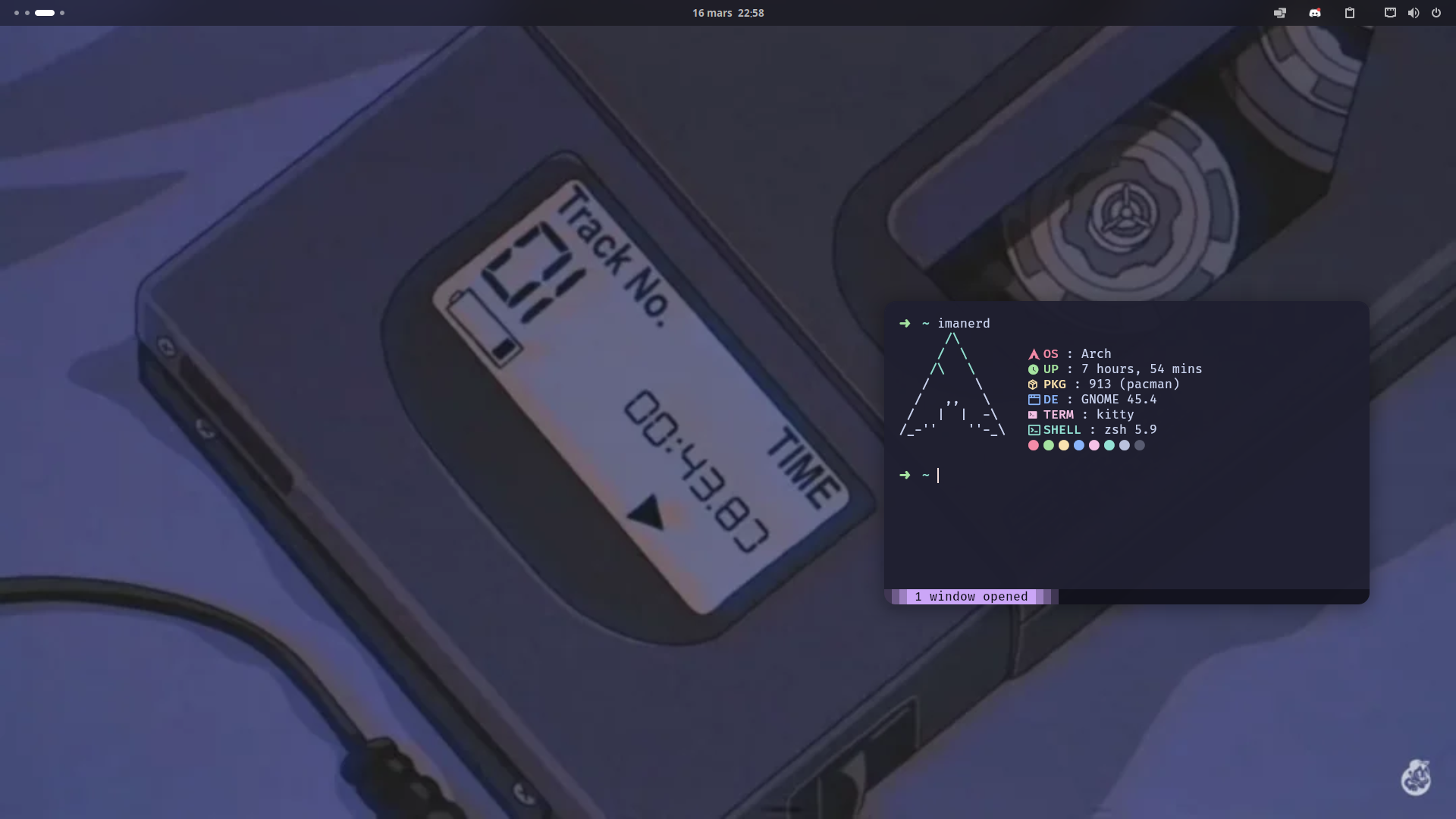Click the package icon beside PKG
Screen dimensions: 1456x819
(x=1033, y=384)
